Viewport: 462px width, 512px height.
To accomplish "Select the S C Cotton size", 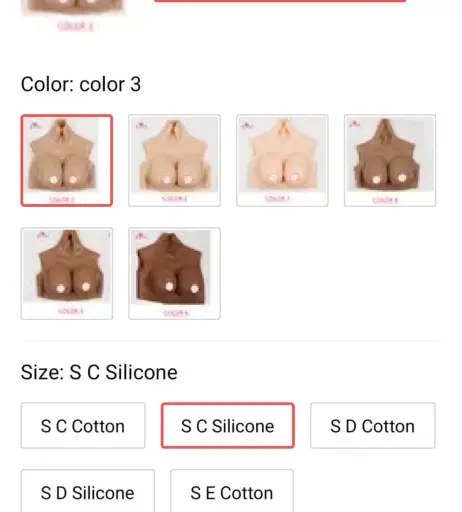I will tap(83, 426).
